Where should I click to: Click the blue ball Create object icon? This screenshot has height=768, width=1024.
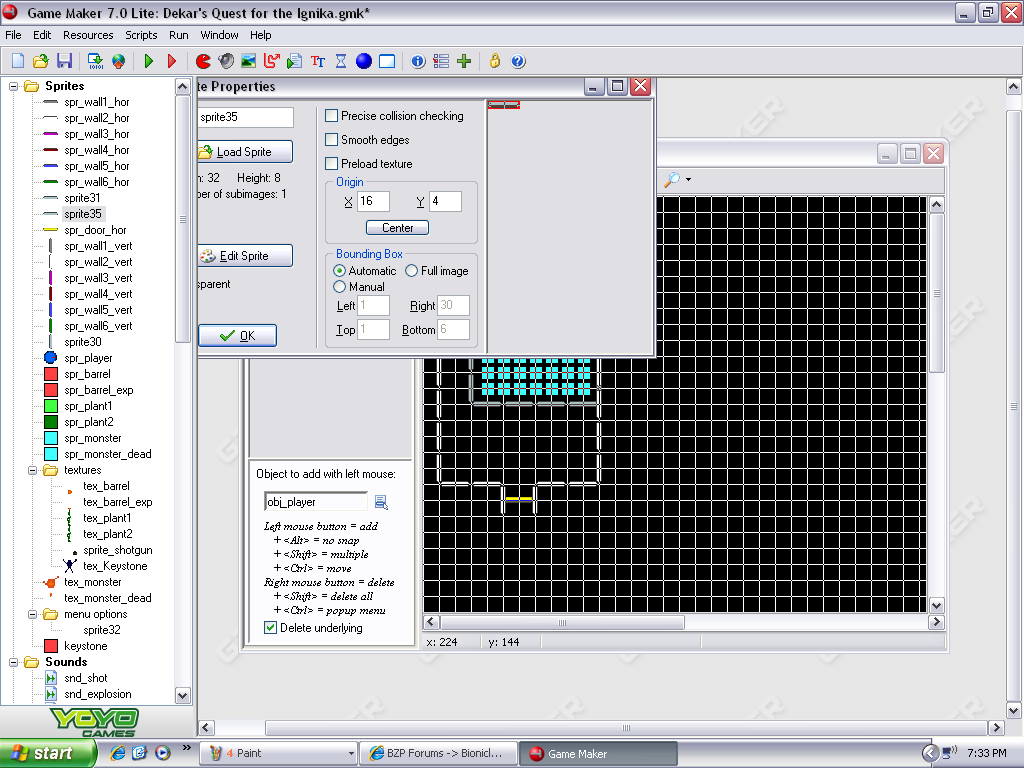[364, 61]
